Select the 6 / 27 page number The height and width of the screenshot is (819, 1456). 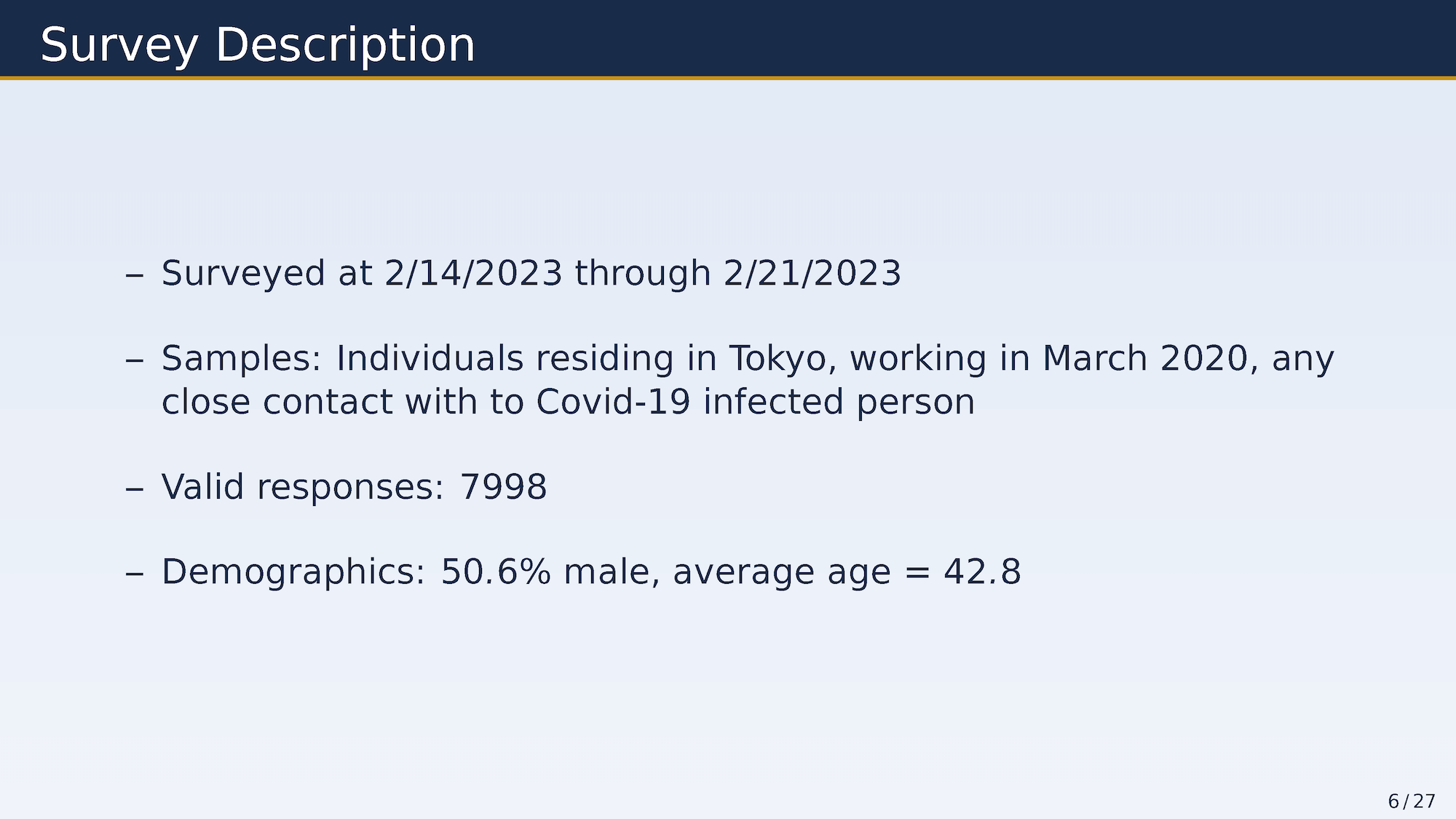(1412, 802)
